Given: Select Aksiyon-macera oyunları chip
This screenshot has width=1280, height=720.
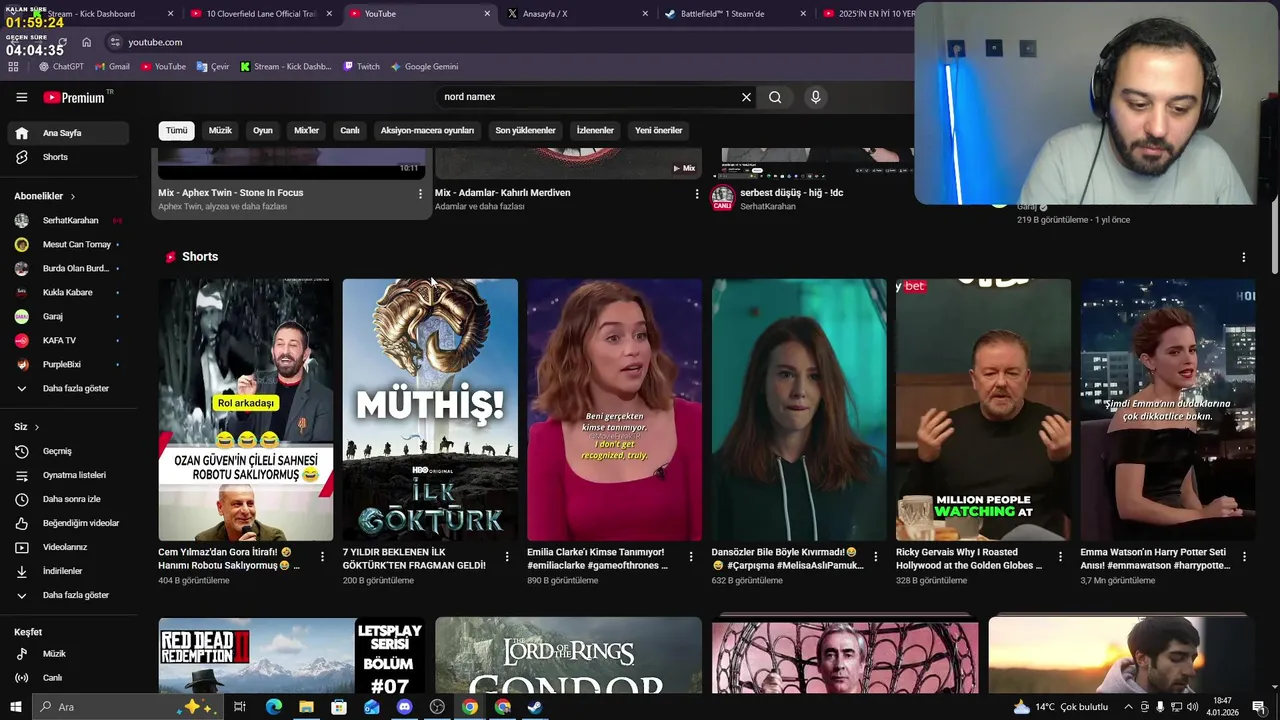Looking at the screenshot, I should click(x=427, y=130).
